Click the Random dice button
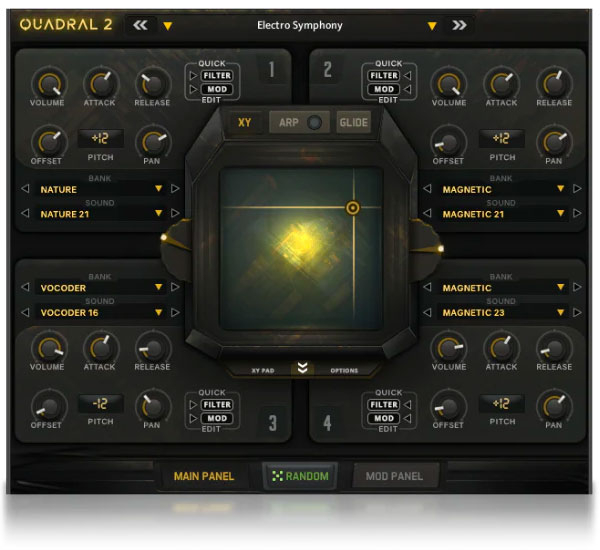Viewport: 600px width, 550px height. (x=300, y=476)
